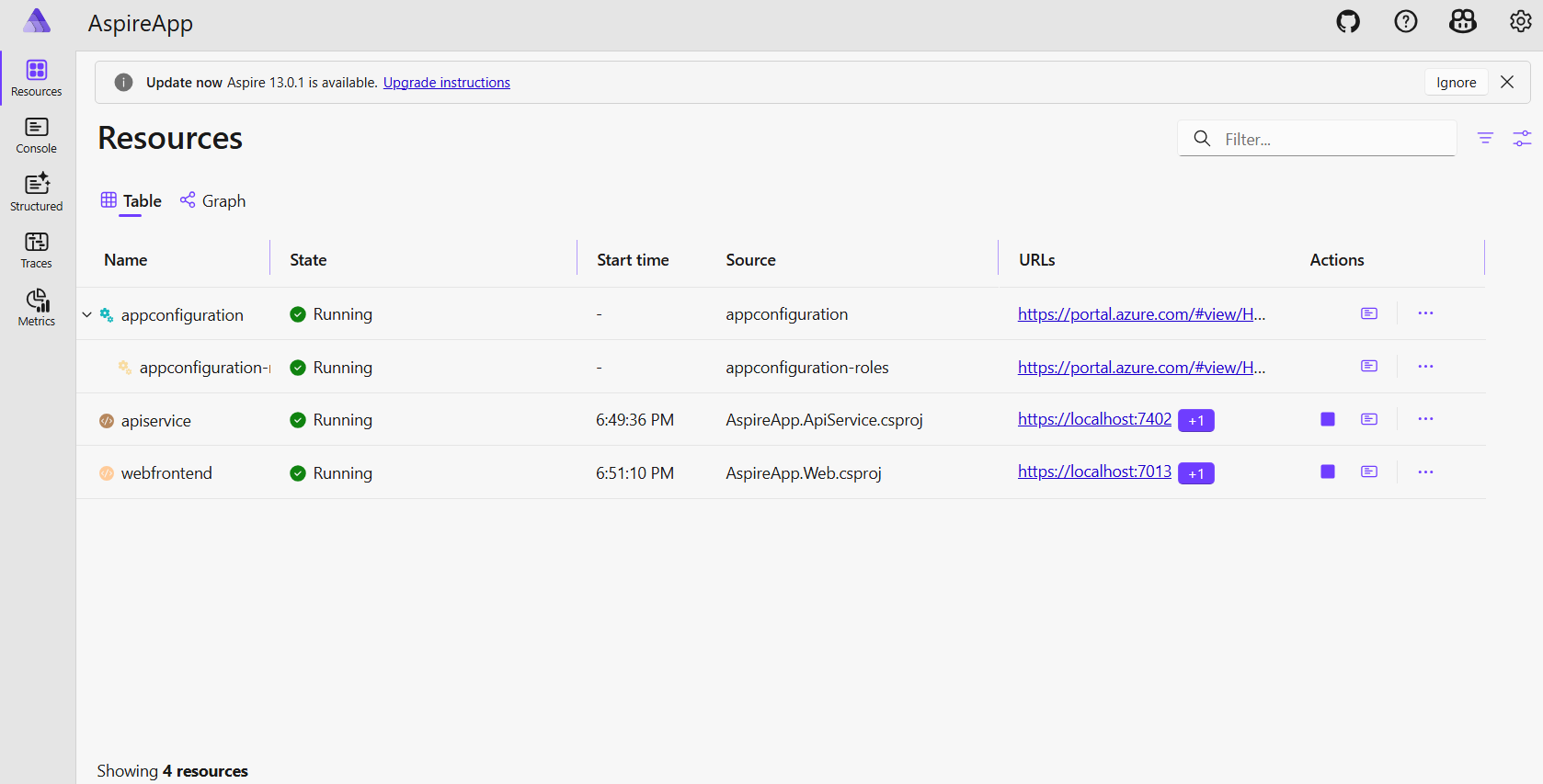Open console logs for apiservice
The height and width of the screenshot is (784, 1543).
coord(1369,419)
